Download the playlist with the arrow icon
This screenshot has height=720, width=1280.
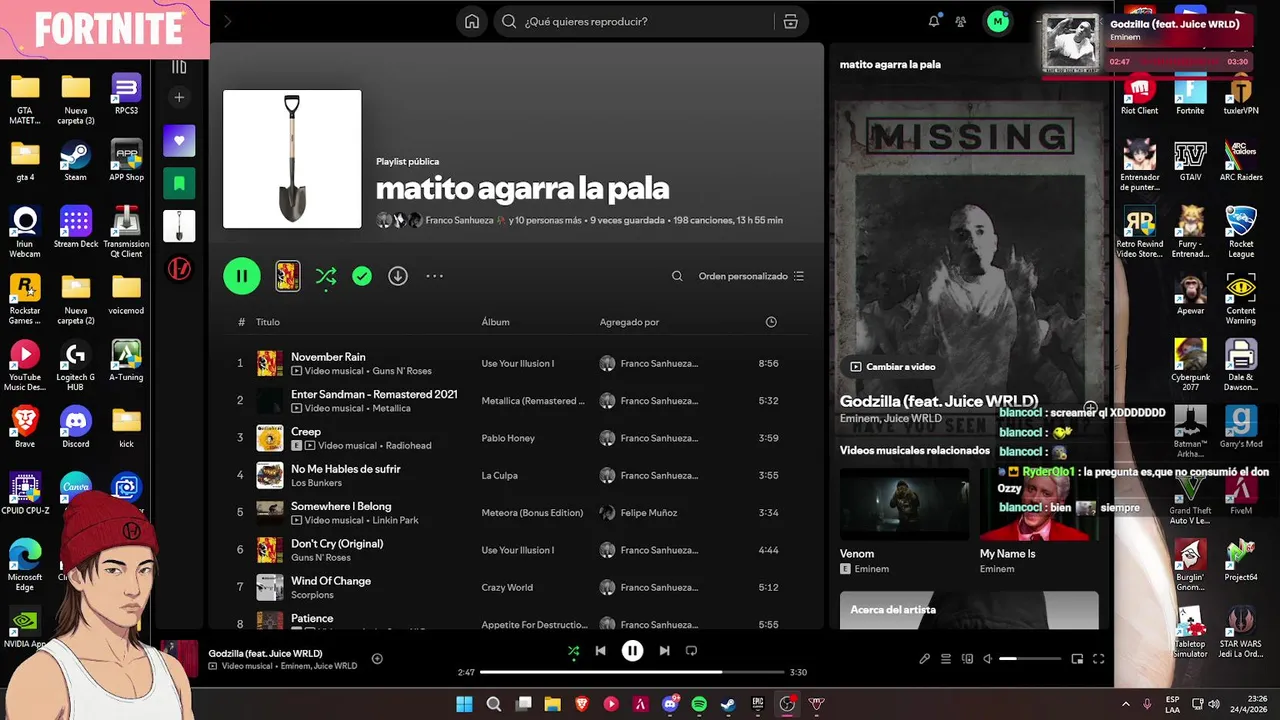click(398, 276)
